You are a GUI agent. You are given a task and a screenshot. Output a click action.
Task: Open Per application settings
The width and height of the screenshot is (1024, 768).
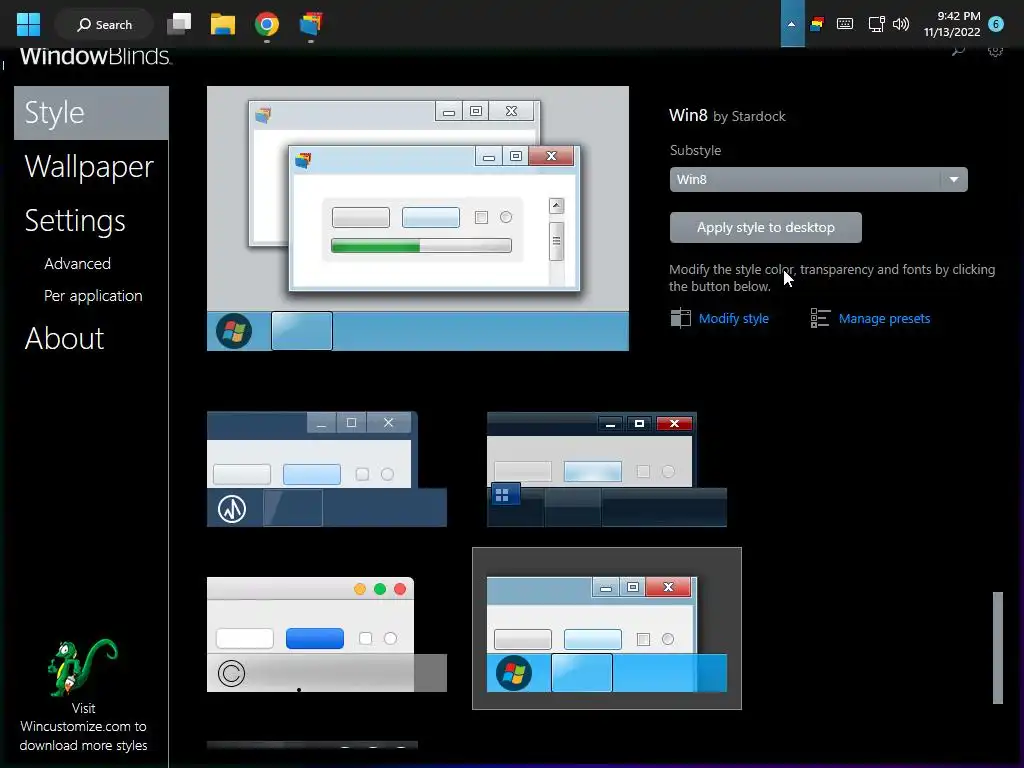coord(93,296)
